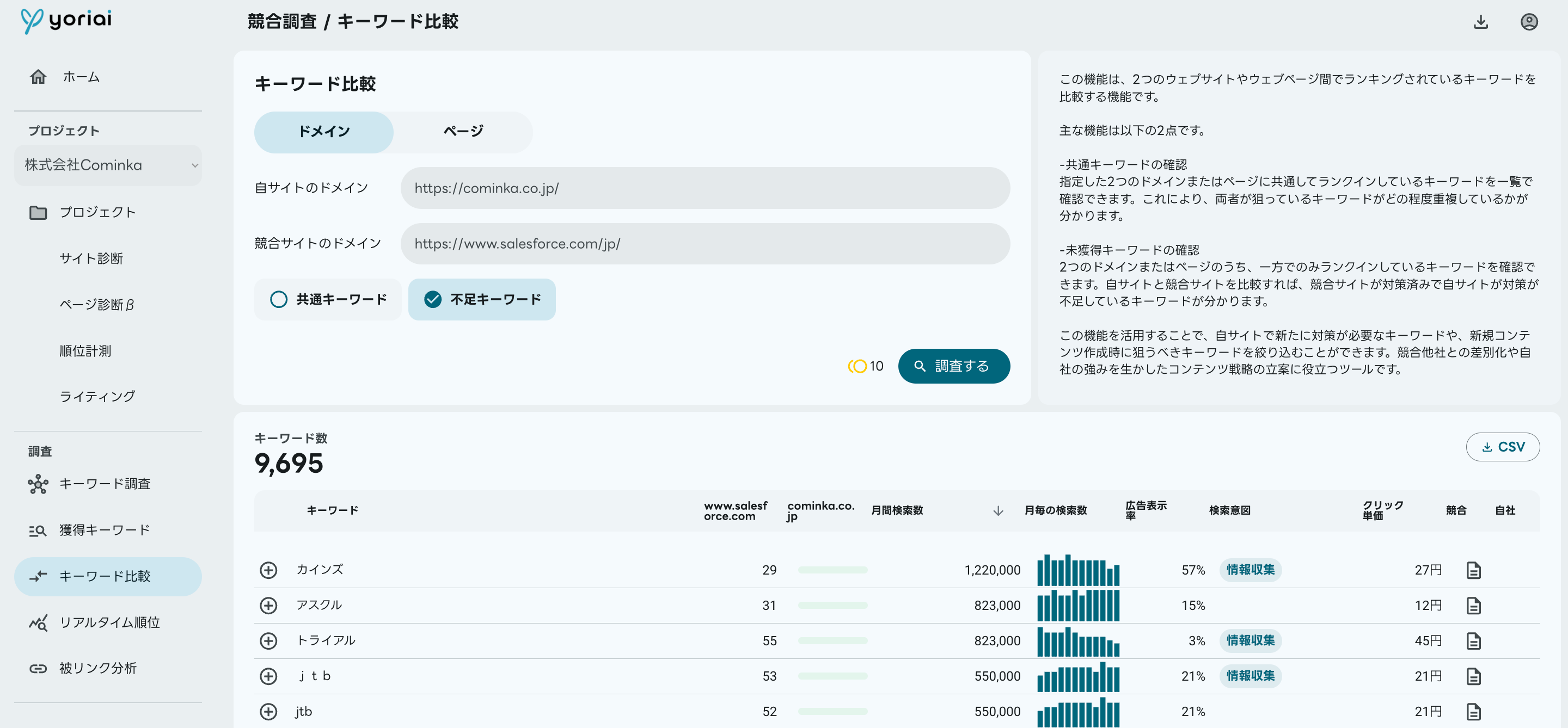Click the 調査する search button
The height and width of the screenshot is (728, 1568).
click(954, 366)
